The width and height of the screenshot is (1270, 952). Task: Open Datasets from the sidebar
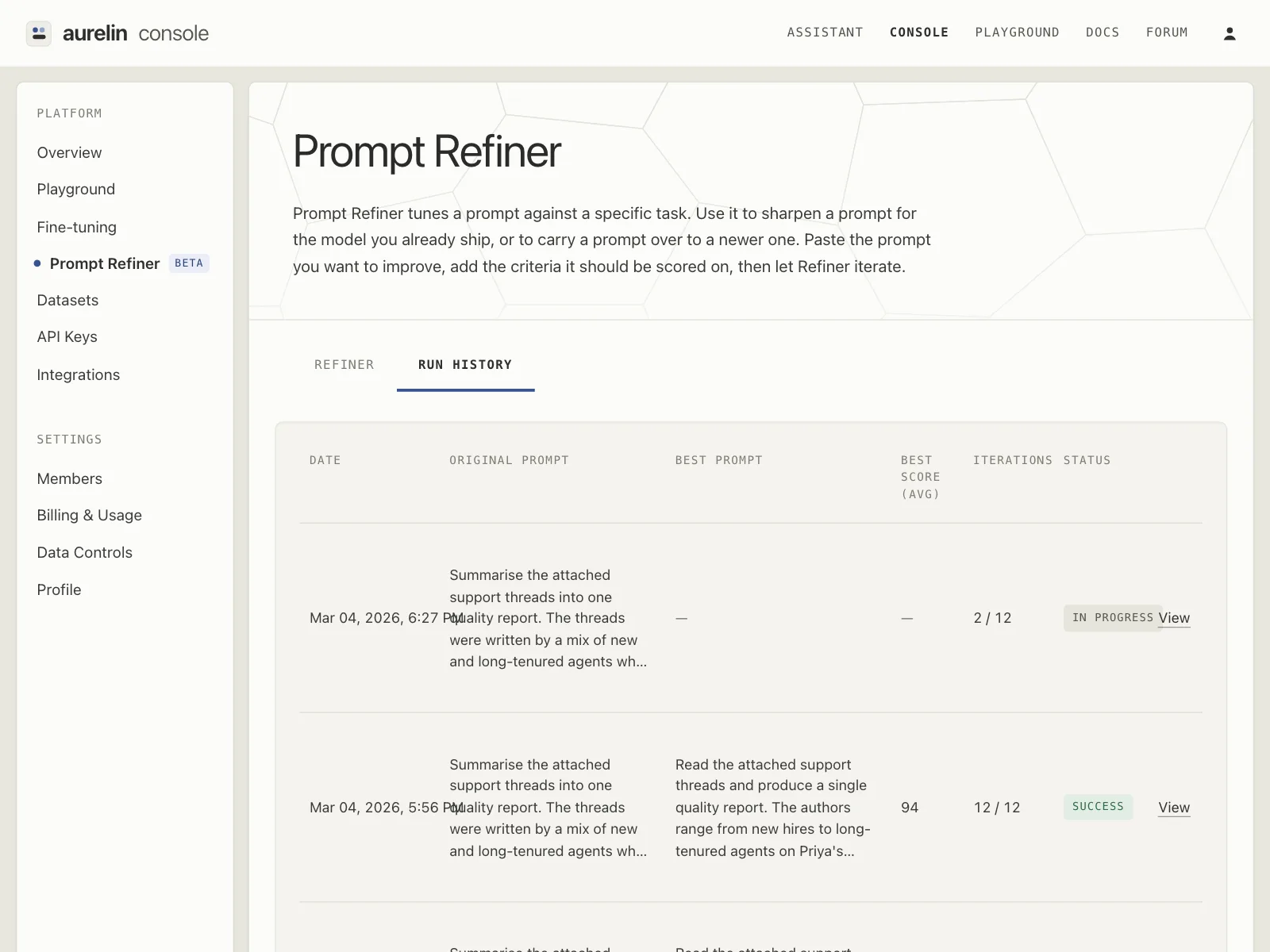pos(67,300)
